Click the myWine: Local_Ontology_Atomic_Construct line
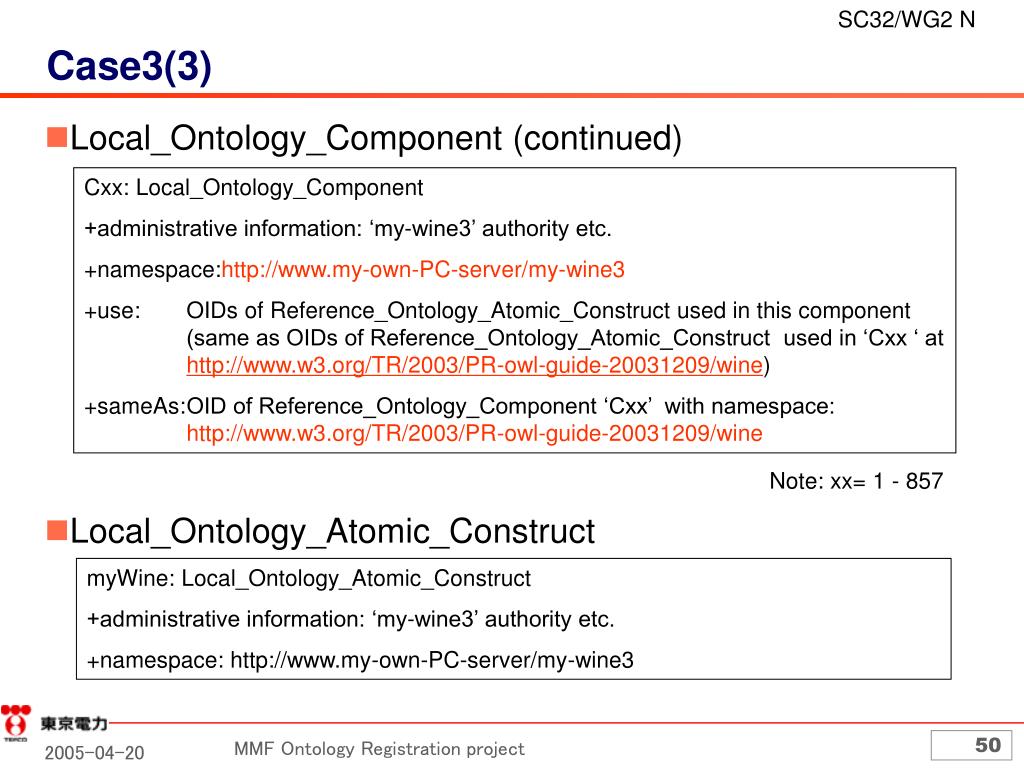Screen dimensions: 1024x768 click(309, 579)
